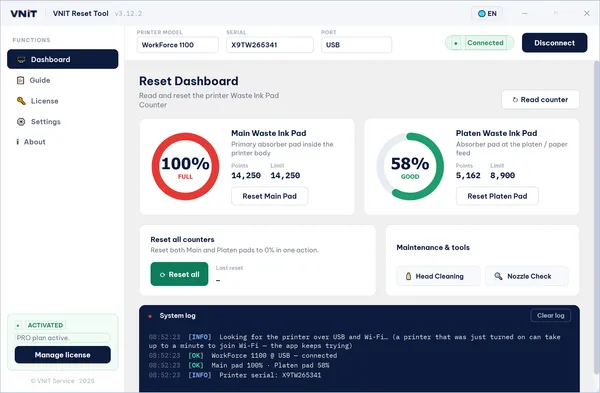Click the Printer Model field
Image resolution: width=600 pixels, height=393 pixels.
(x=178, y=45)
